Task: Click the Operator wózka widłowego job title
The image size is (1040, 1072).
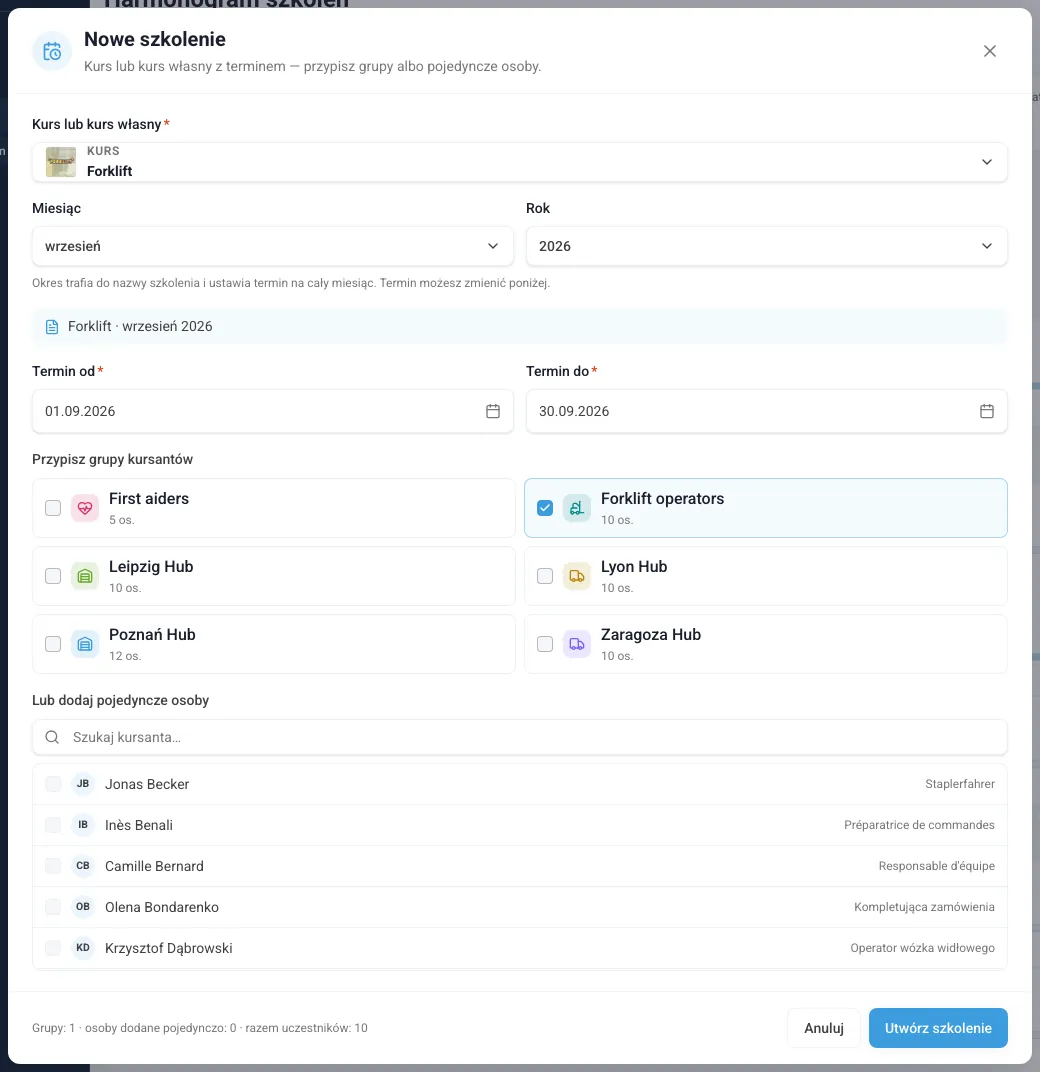Action: pyautogui.click(x=922, y=948)
